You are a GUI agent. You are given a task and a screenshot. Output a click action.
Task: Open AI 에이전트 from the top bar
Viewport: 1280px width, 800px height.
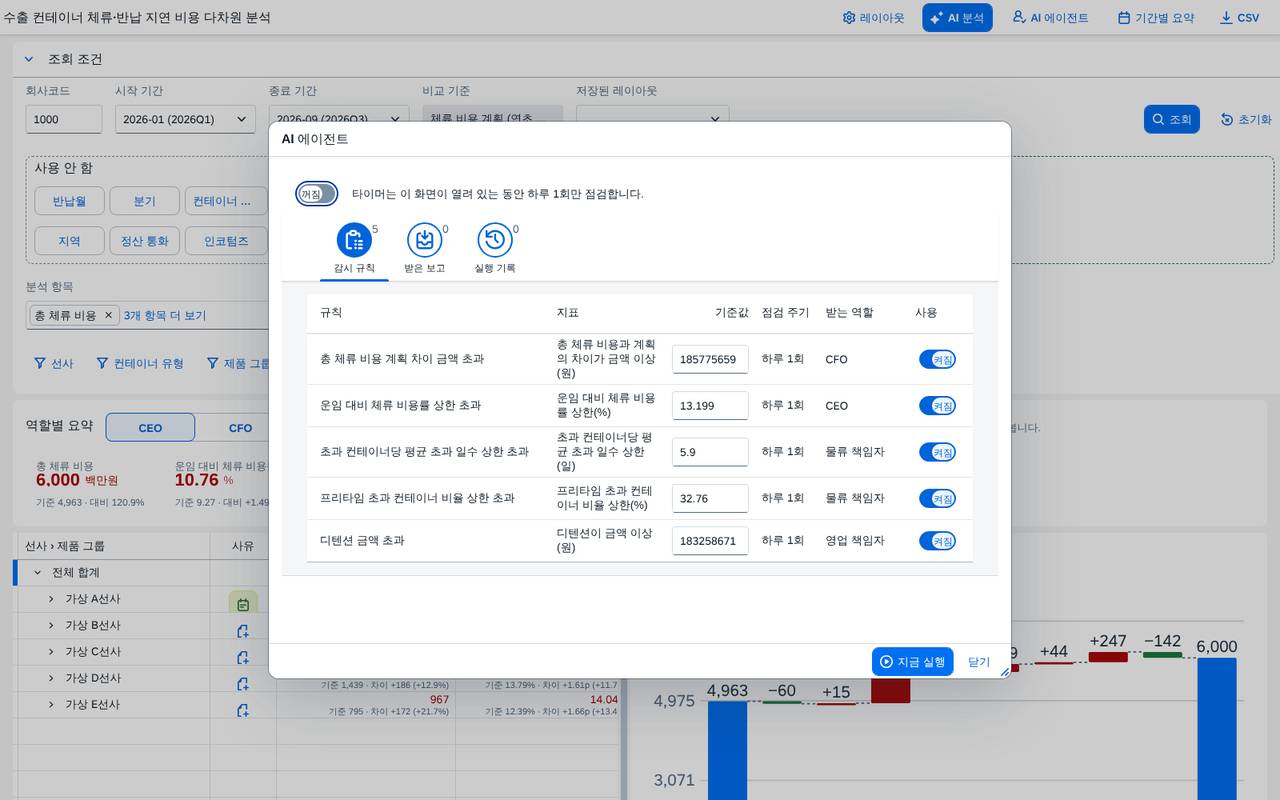(1050, 18)
